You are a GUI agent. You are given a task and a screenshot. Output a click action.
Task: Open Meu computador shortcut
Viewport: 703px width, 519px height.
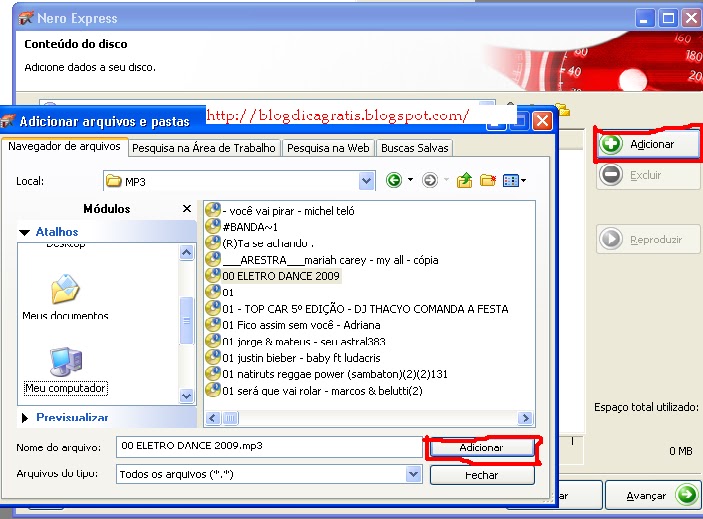(65, 371)
